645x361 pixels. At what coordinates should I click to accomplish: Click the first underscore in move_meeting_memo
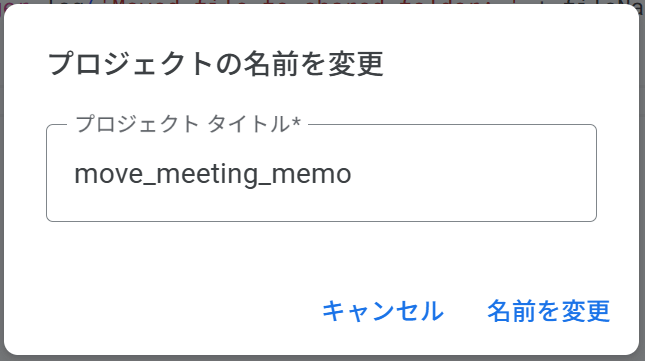click(x=149, y=184)
